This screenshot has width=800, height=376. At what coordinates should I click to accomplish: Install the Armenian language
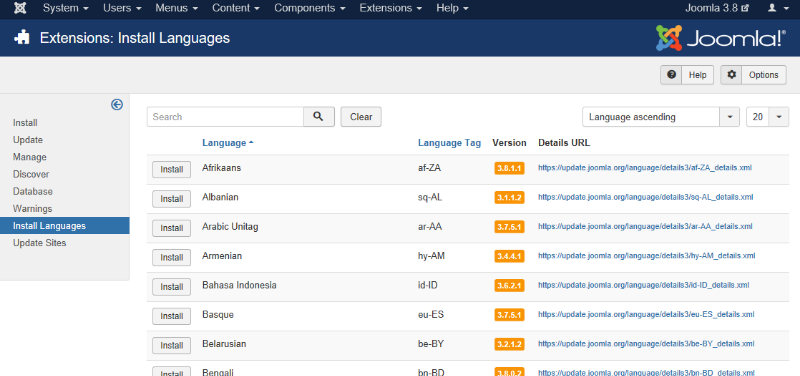[171, 258]
